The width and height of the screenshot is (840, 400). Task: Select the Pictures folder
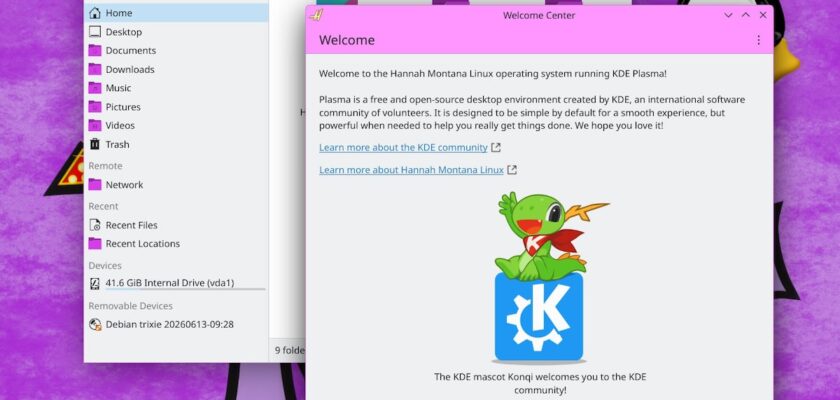[x=176, y=107]
